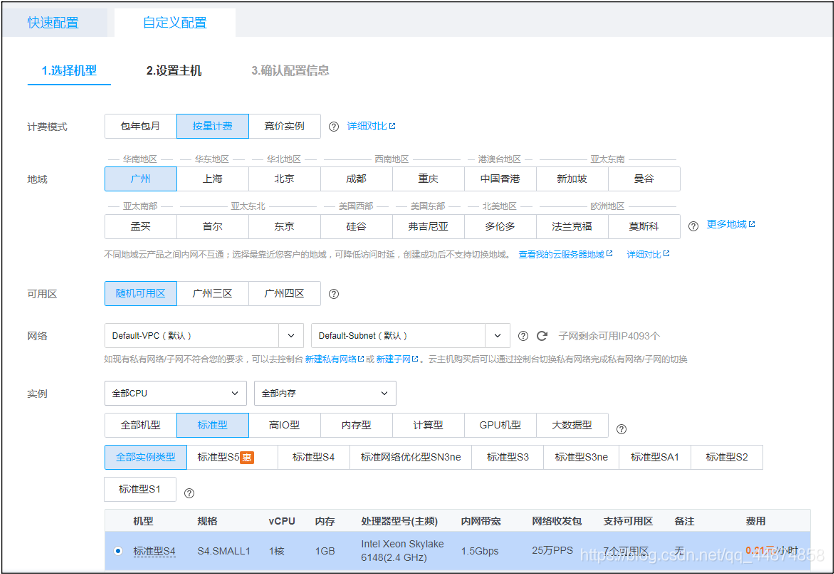Select 北京 region
Screen dimensions: 834x574
click(284, 179)
